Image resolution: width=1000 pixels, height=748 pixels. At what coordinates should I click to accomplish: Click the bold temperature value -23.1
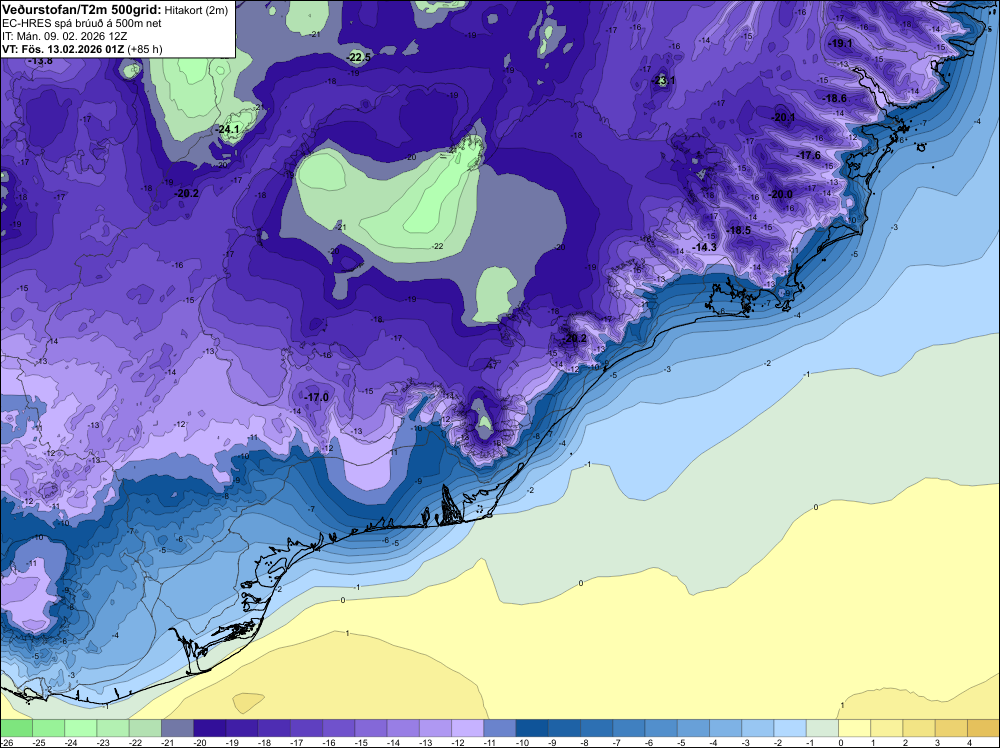coord(663,80)
